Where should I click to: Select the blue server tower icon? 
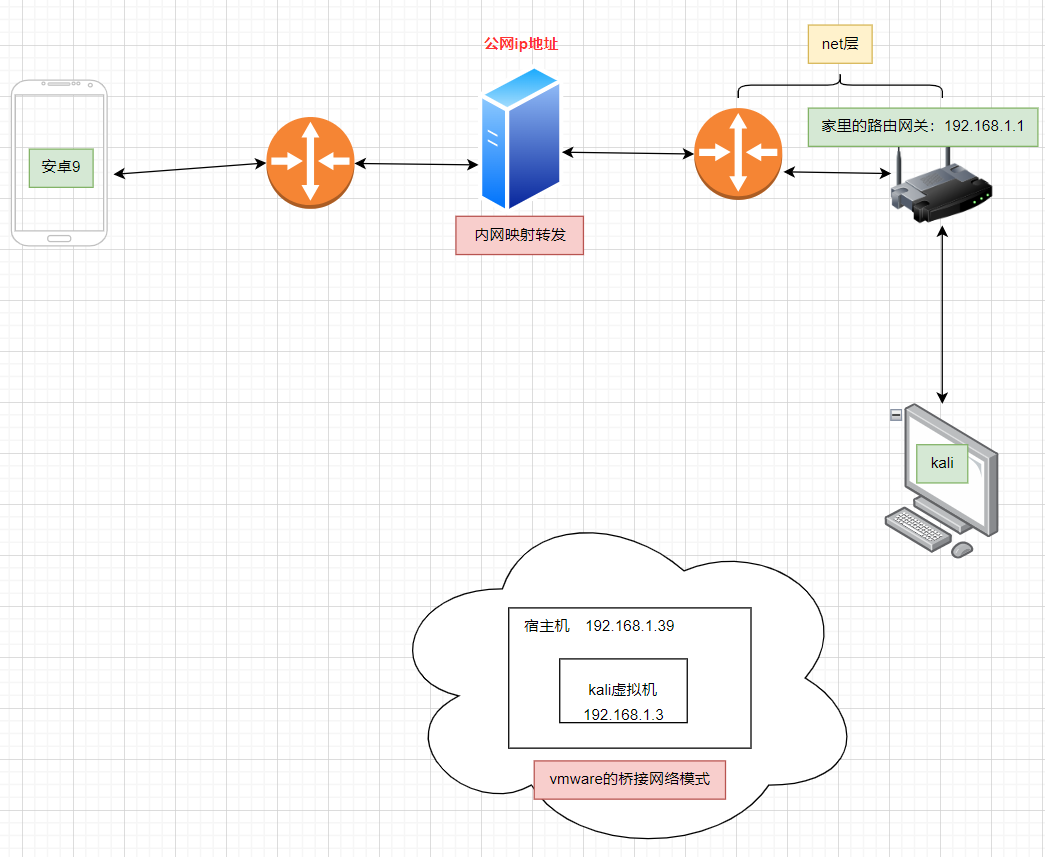pyautogui.click(x=520, y=138)
